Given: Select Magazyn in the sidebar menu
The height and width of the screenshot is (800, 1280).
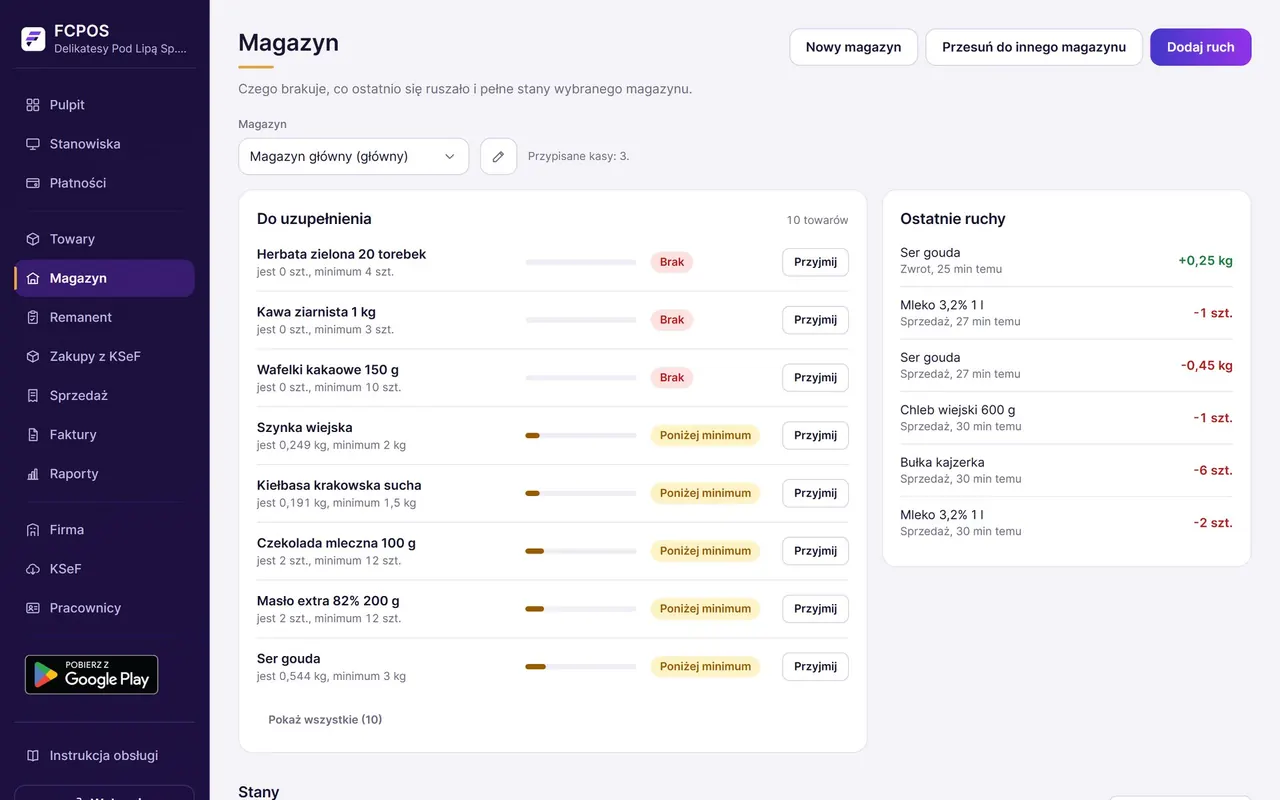Looking at the screenshot, I should (x=104, y=278).
